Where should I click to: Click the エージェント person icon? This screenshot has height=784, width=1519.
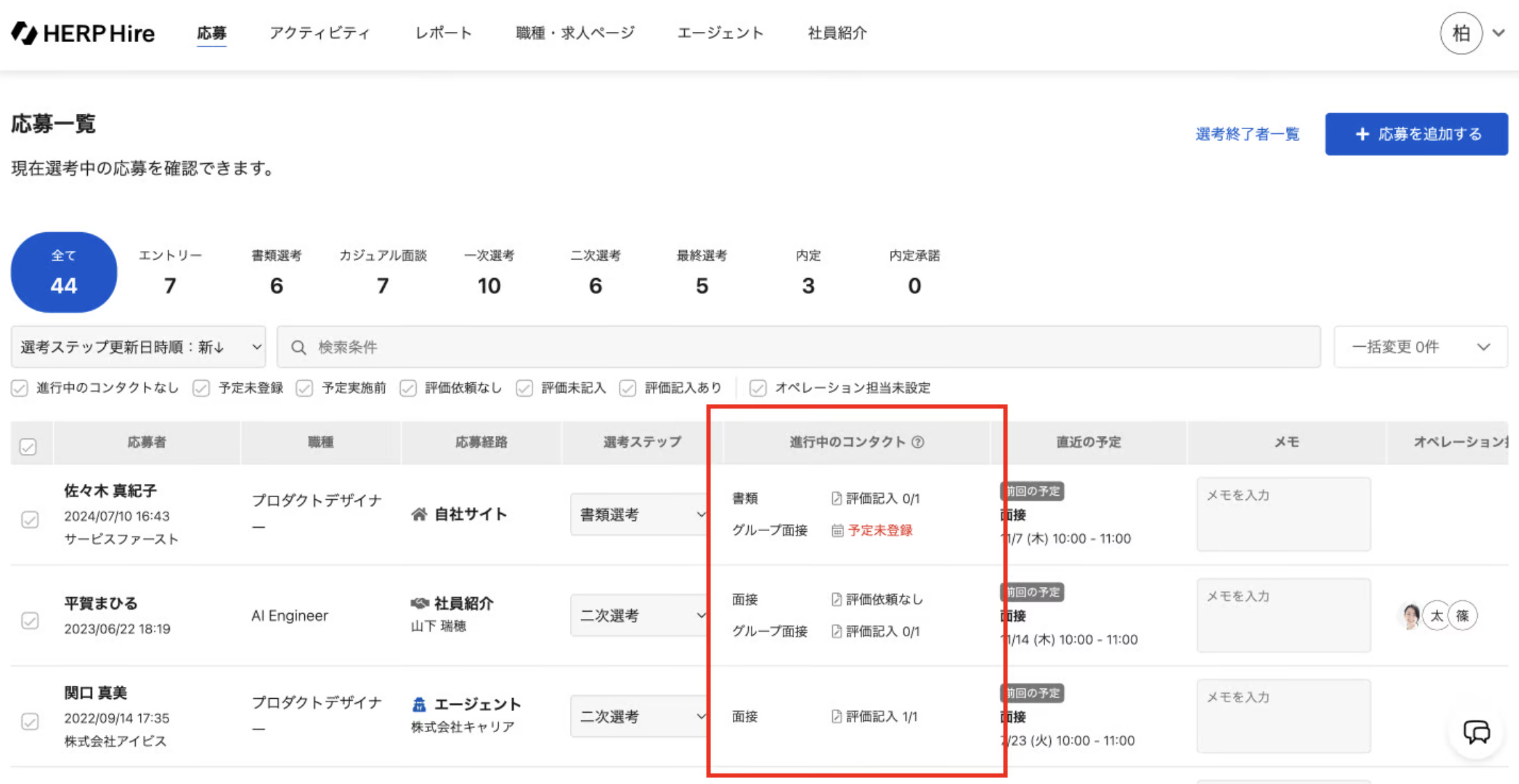pos(419,704)
